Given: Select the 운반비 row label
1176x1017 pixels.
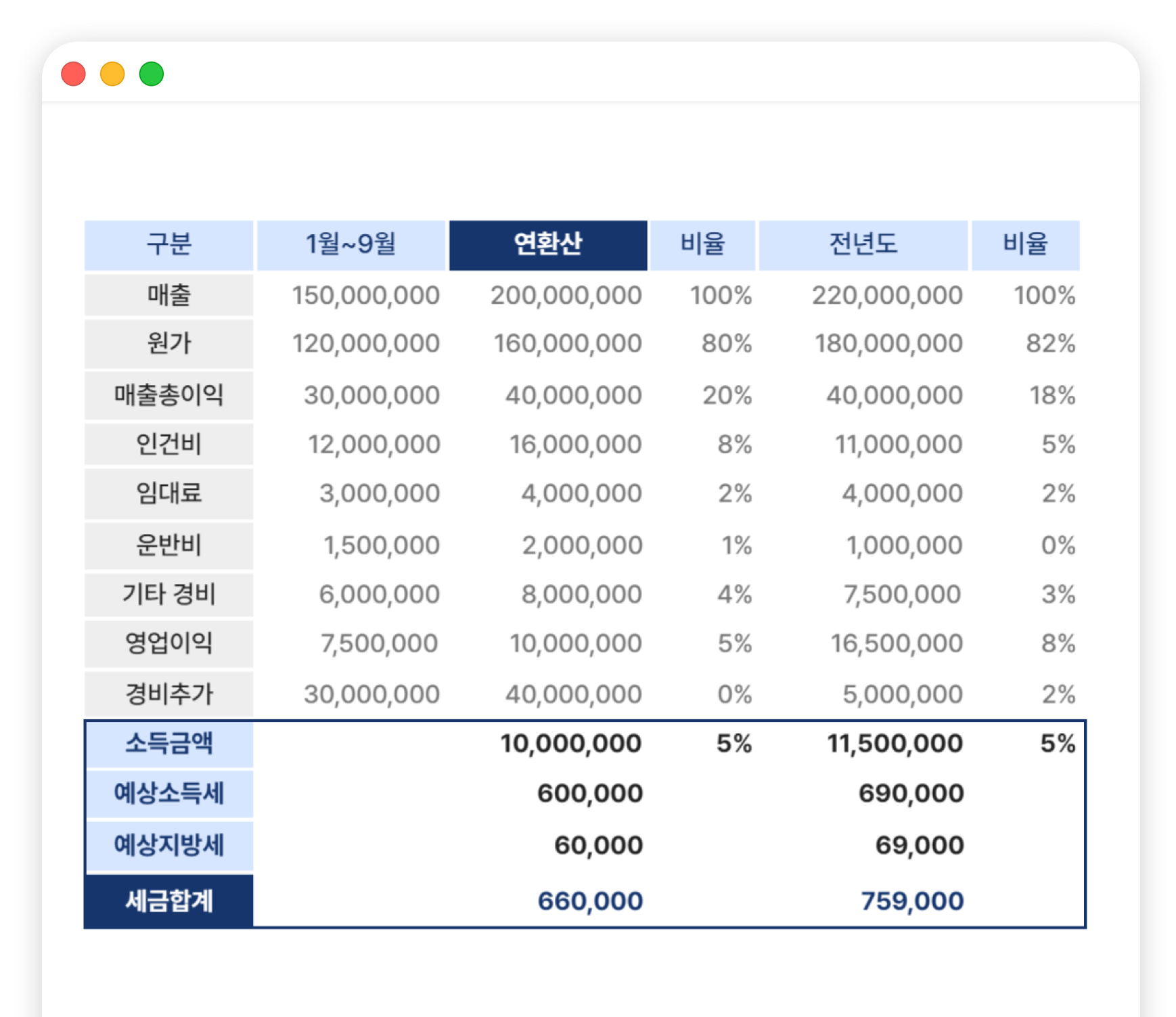Looking at the screenshot, I should [x=169, y=545].
